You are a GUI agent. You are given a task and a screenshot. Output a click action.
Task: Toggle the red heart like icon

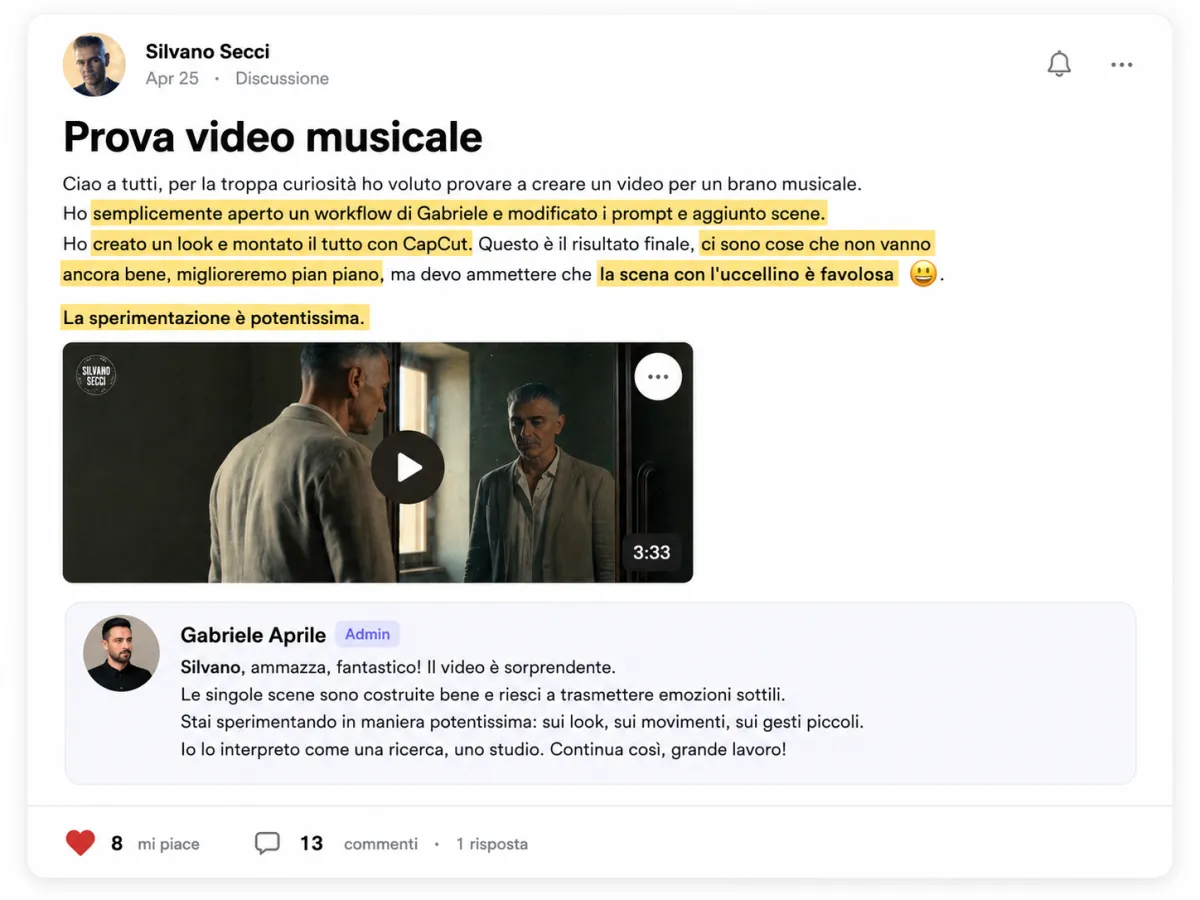81,843
